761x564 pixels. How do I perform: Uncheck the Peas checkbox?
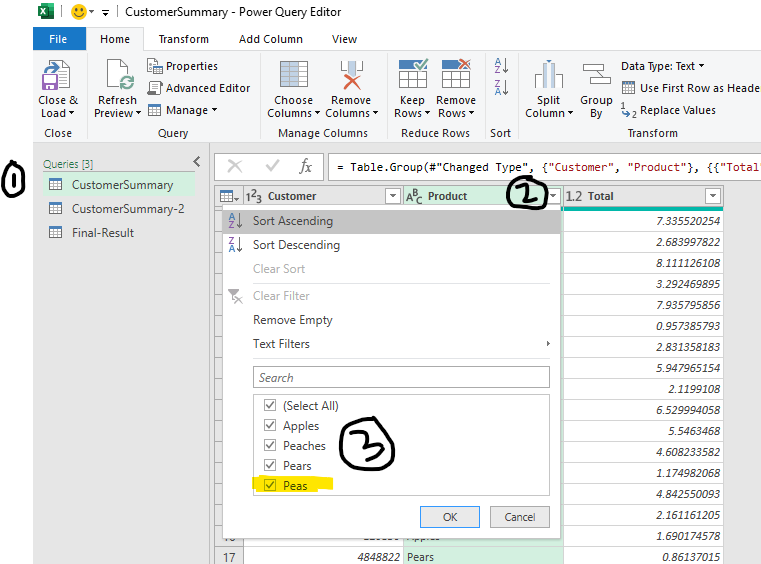pyautogui.click(x=270, y=485)
